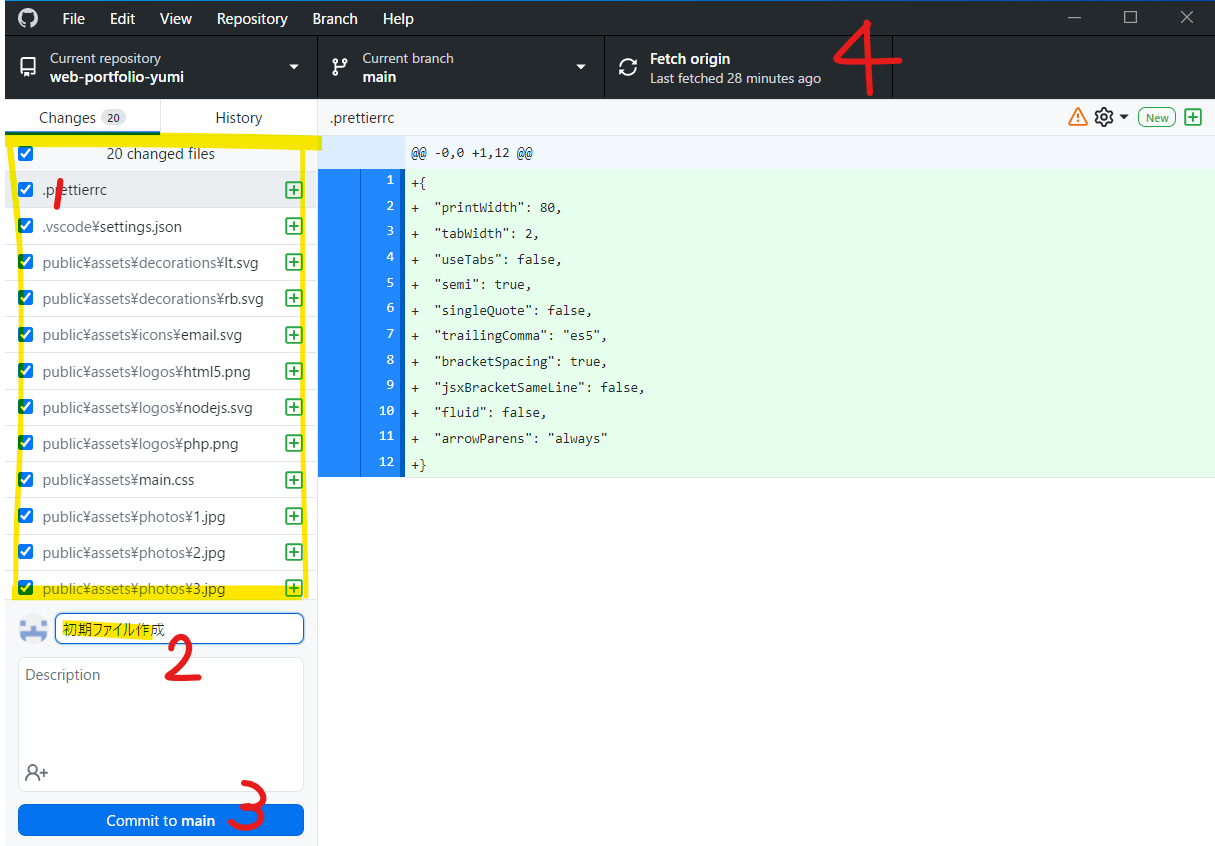Image resolution: width=1215 pixels, height=846 pixels.
Task: Open the Help menu
Action: pyautogui.click(x=398, y=18)
